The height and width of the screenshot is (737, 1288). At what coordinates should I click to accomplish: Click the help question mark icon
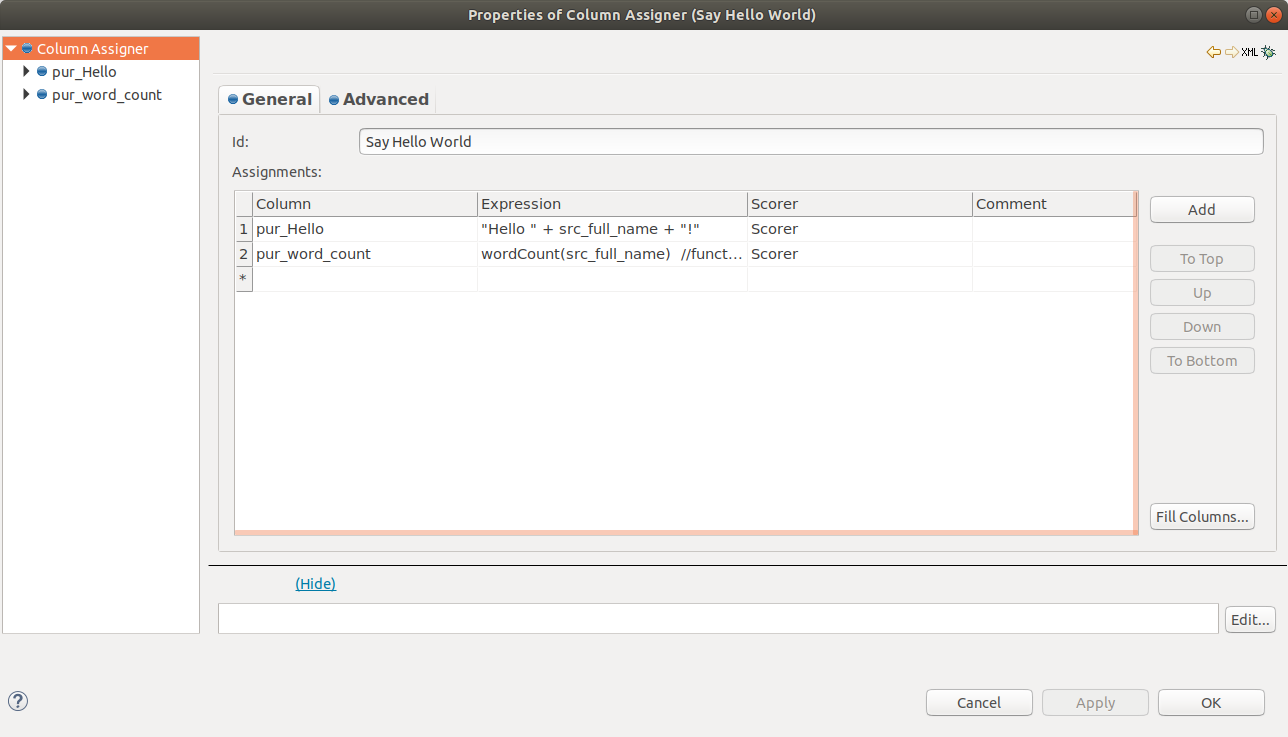[x=17, y=701]
